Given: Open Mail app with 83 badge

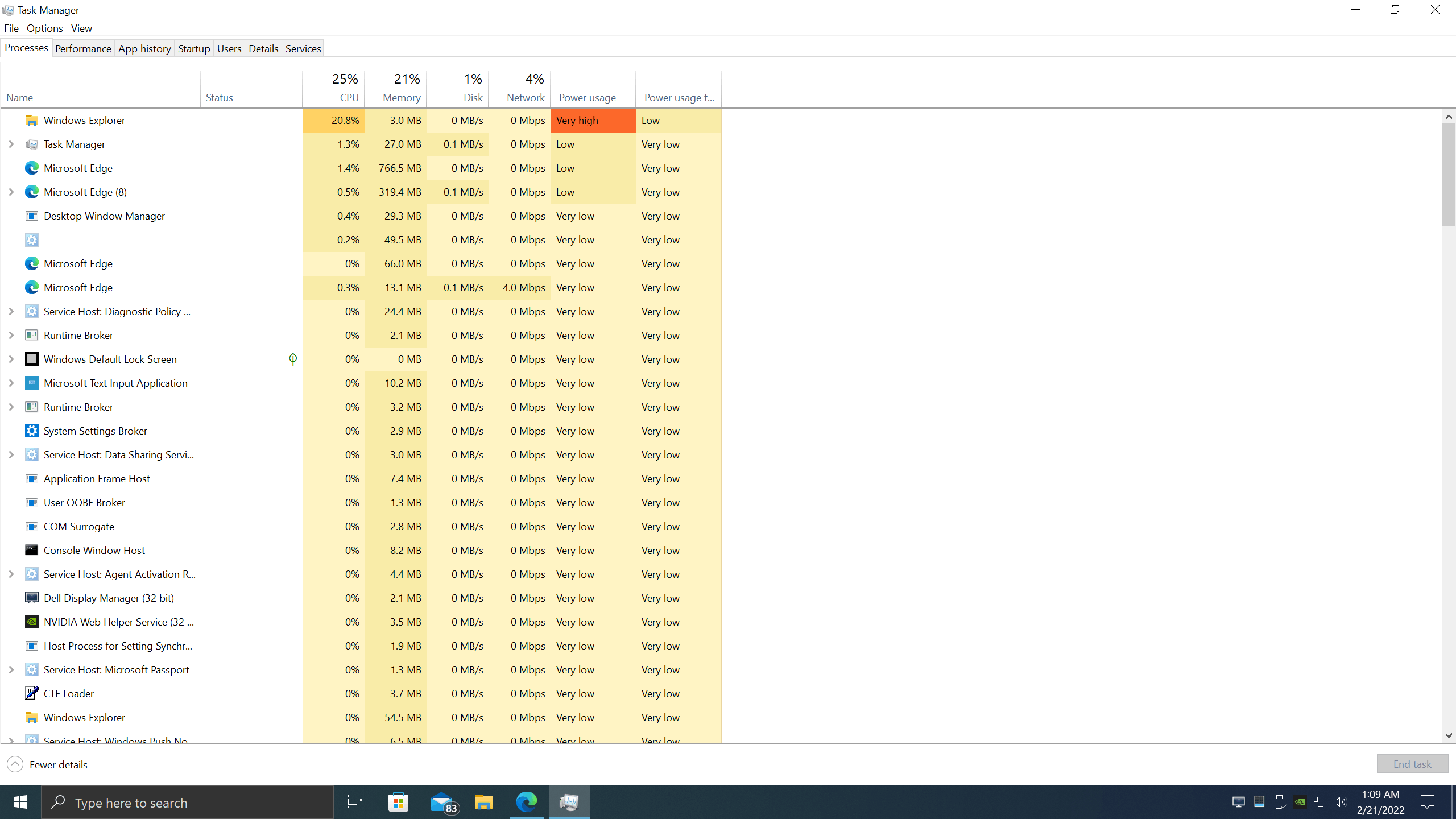Looking at the screenshot, I should click(441, 802).
